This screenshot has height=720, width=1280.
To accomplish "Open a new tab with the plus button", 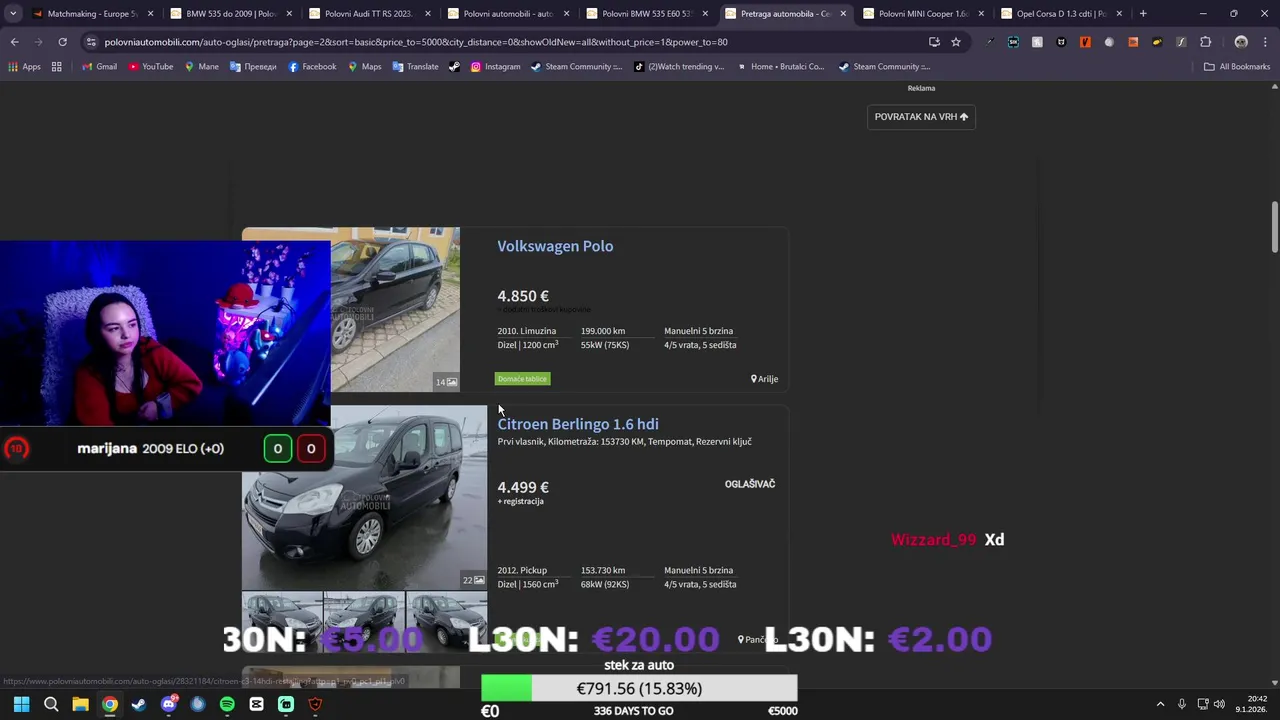I will point(1143,14).
